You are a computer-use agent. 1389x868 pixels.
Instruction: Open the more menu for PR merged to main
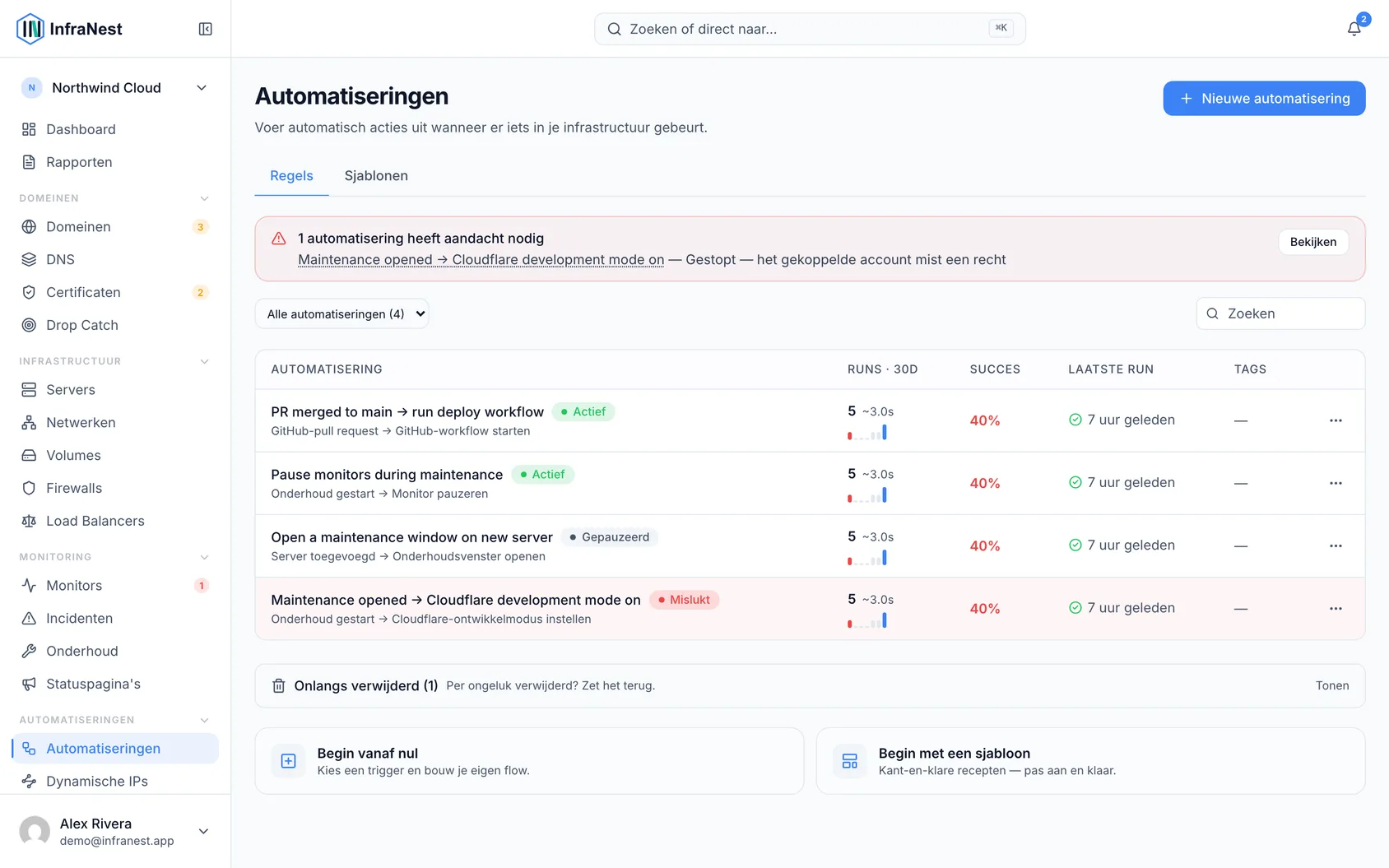tap(1336, 420)
